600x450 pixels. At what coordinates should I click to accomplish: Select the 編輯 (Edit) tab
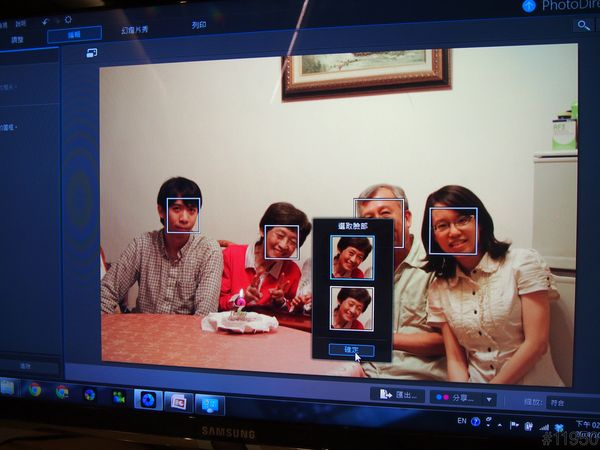pos(74,35)
